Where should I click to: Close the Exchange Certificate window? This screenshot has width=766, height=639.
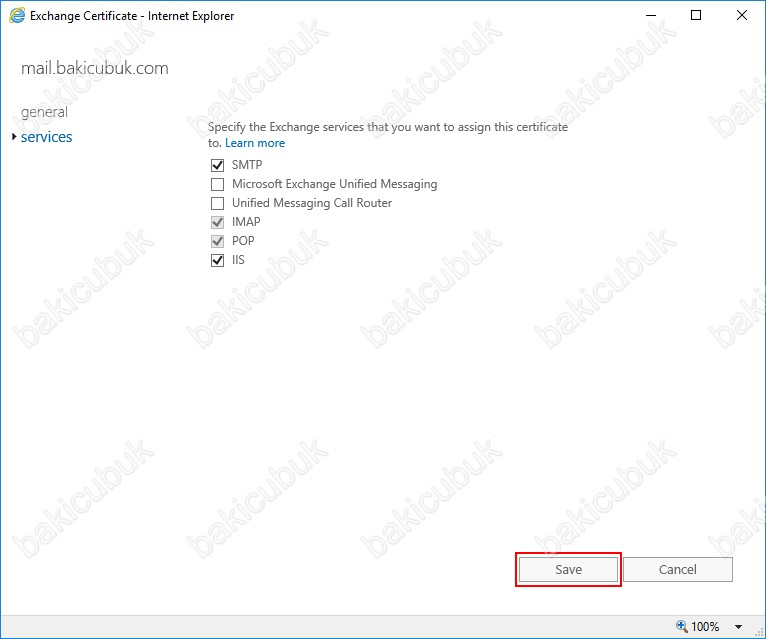coord(742,16)
